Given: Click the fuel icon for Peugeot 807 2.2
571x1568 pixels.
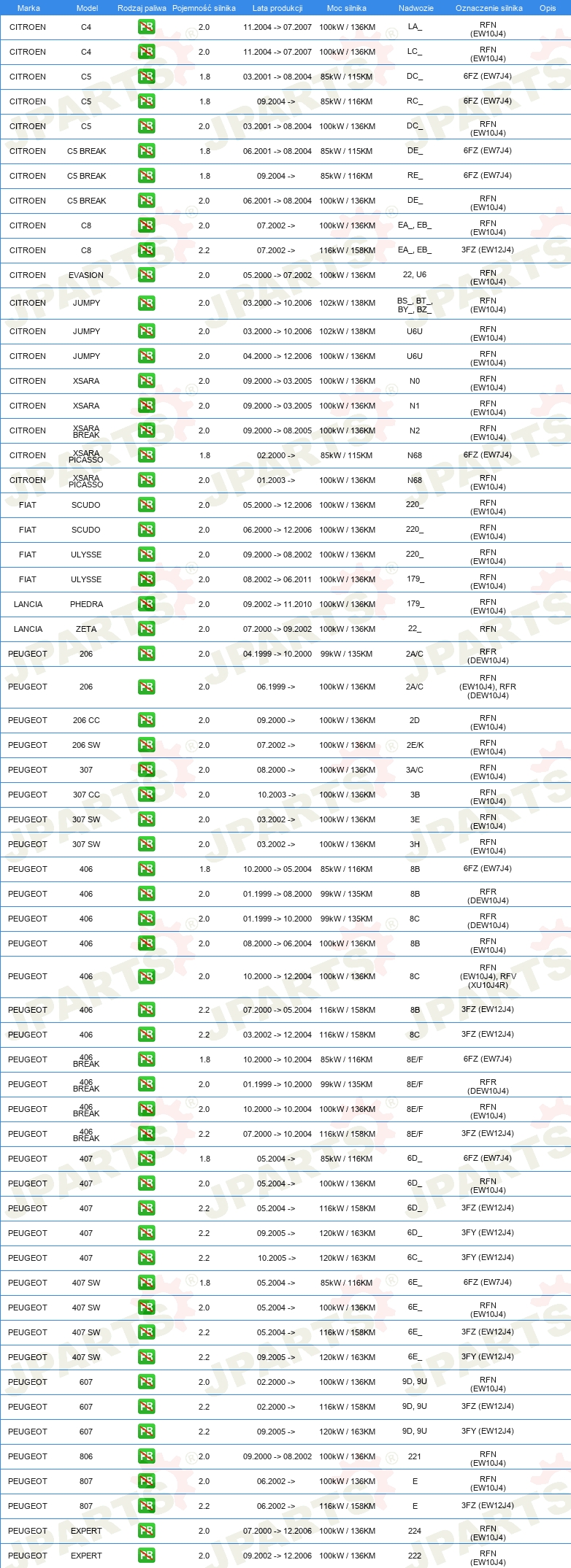Looking at the screenshot, I should 146,1506.
